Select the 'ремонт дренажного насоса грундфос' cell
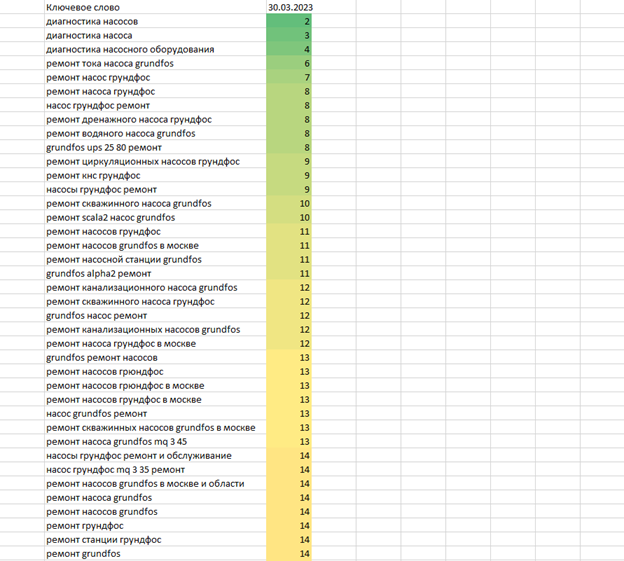Viewport: 624px width, 561px height. pyautogui.click(x=155, y=119)
